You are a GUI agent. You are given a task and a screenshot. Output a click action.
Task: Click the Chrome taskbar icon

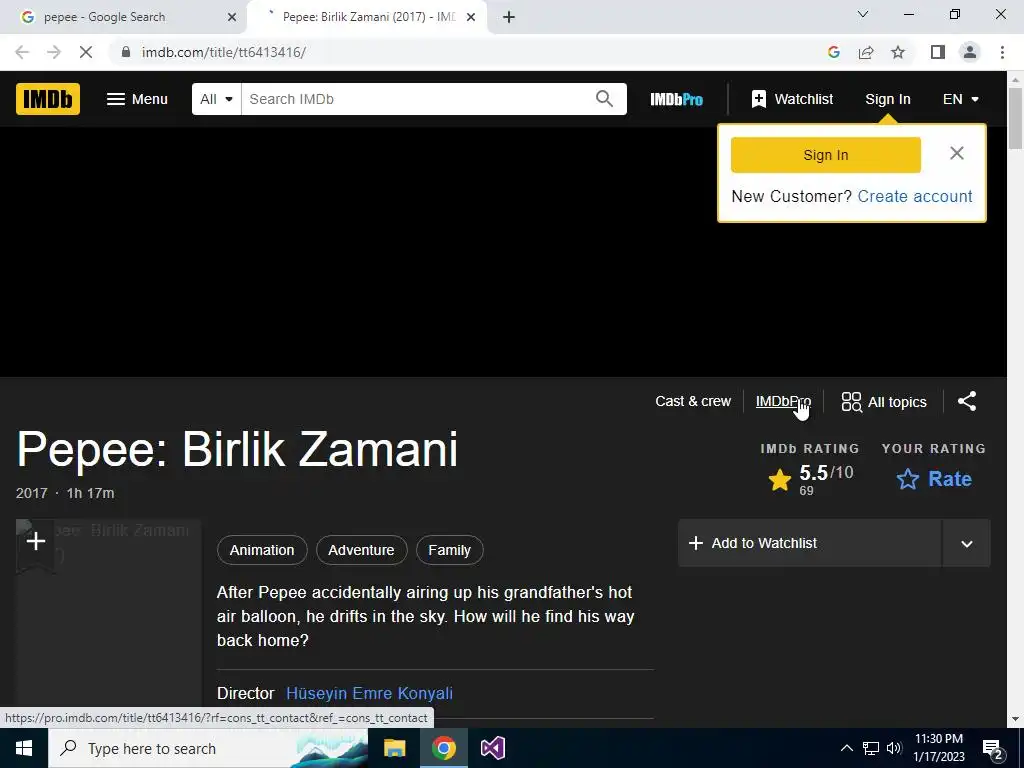pos(443,748)
